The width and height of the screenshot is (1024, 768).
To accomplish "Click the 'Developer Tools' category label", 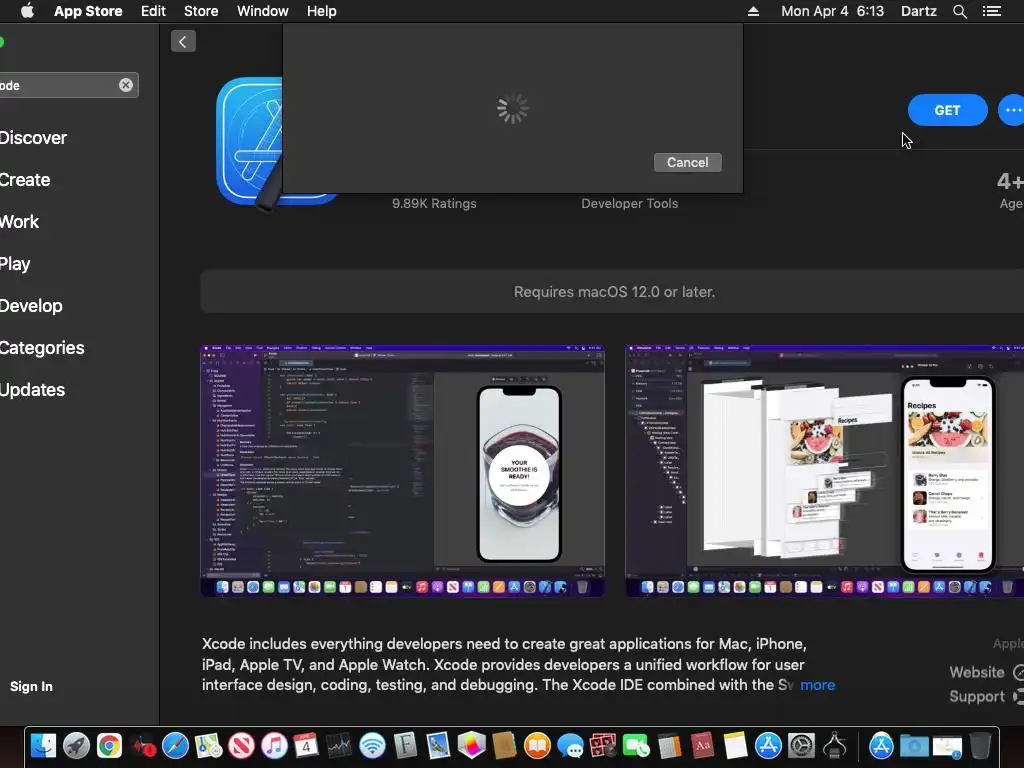I will (x=630, y=204).
